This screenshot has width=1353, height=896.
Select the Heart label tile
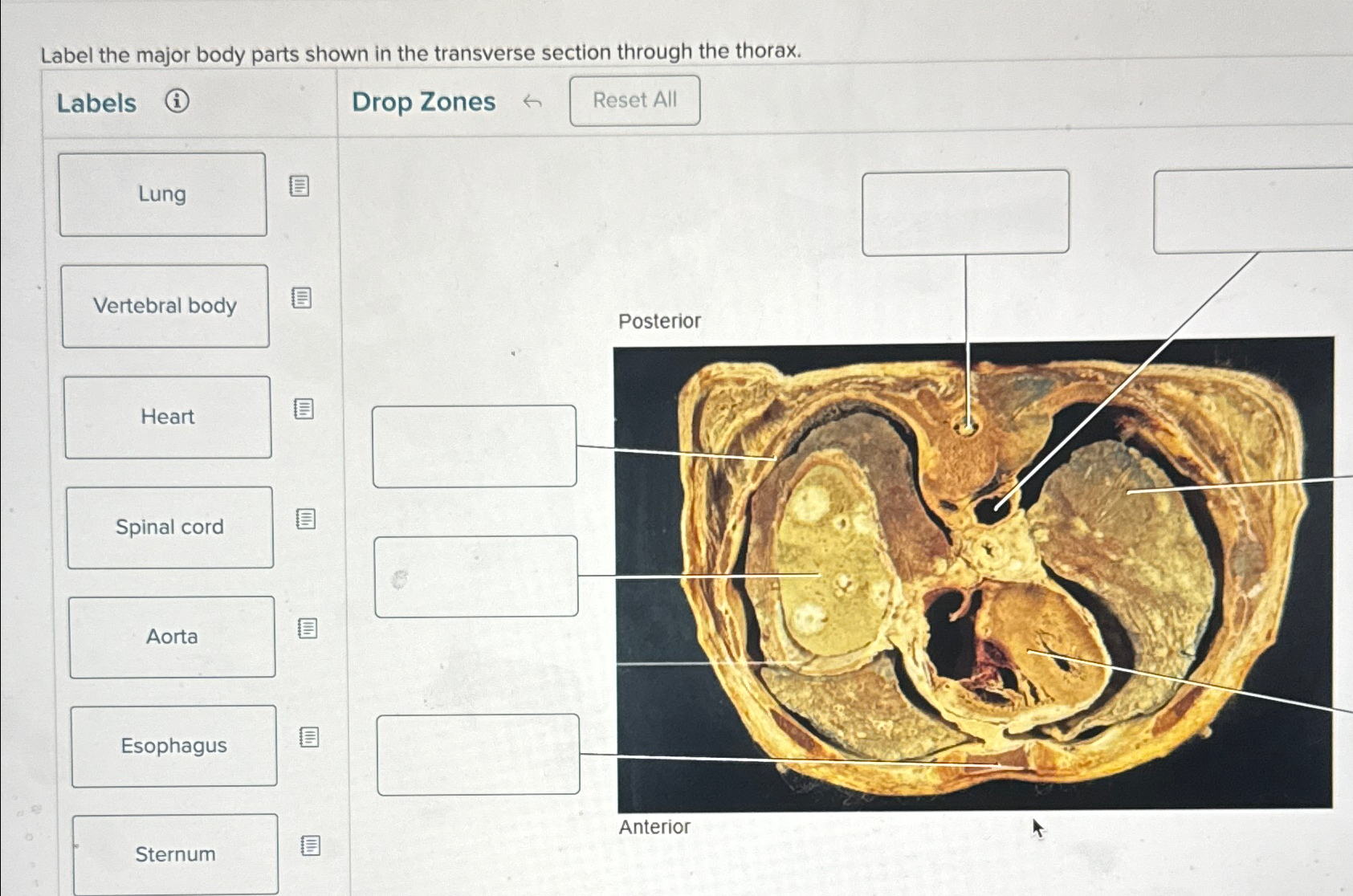point(166,416)
